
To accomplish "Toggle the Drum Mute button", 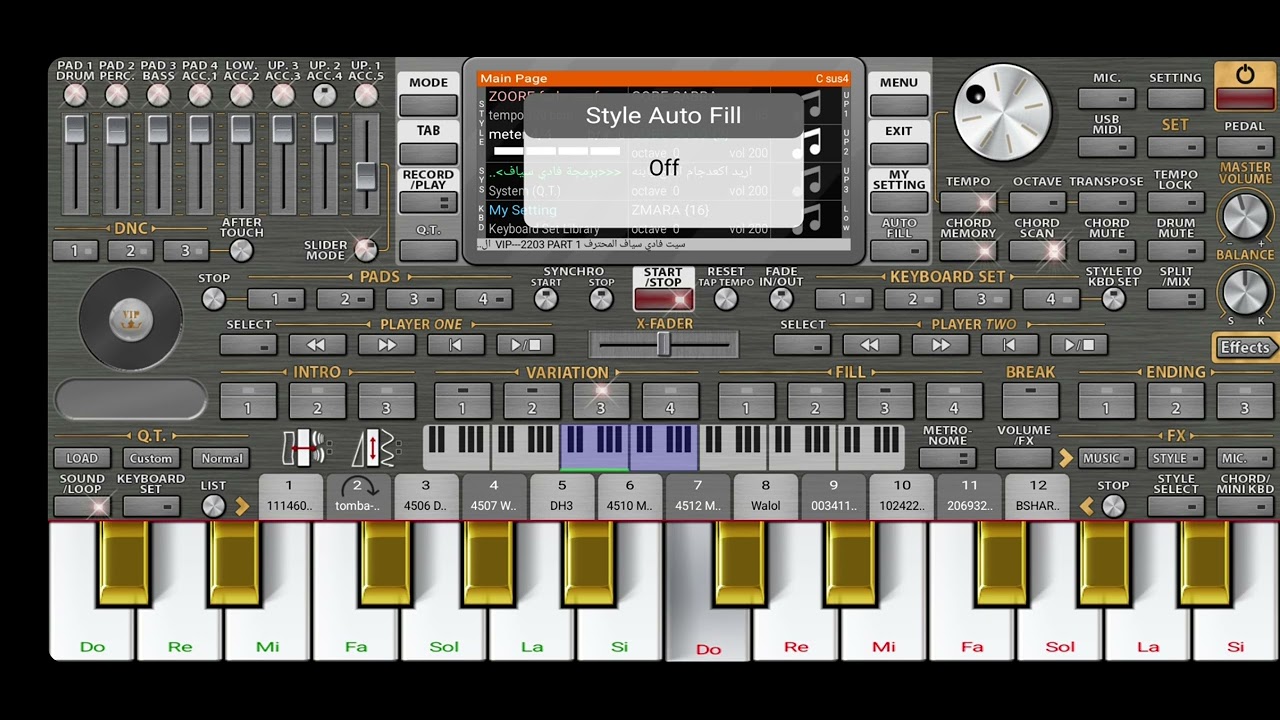I will (x=1176, y=251).
